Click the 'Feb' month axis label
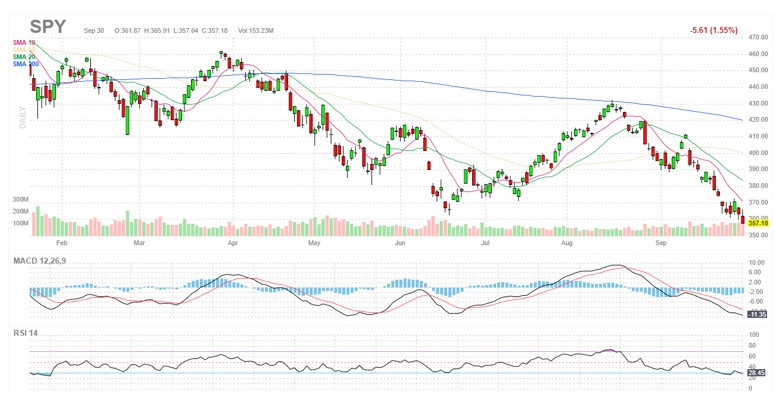This screenshot has height=405, width=774. 62,243
